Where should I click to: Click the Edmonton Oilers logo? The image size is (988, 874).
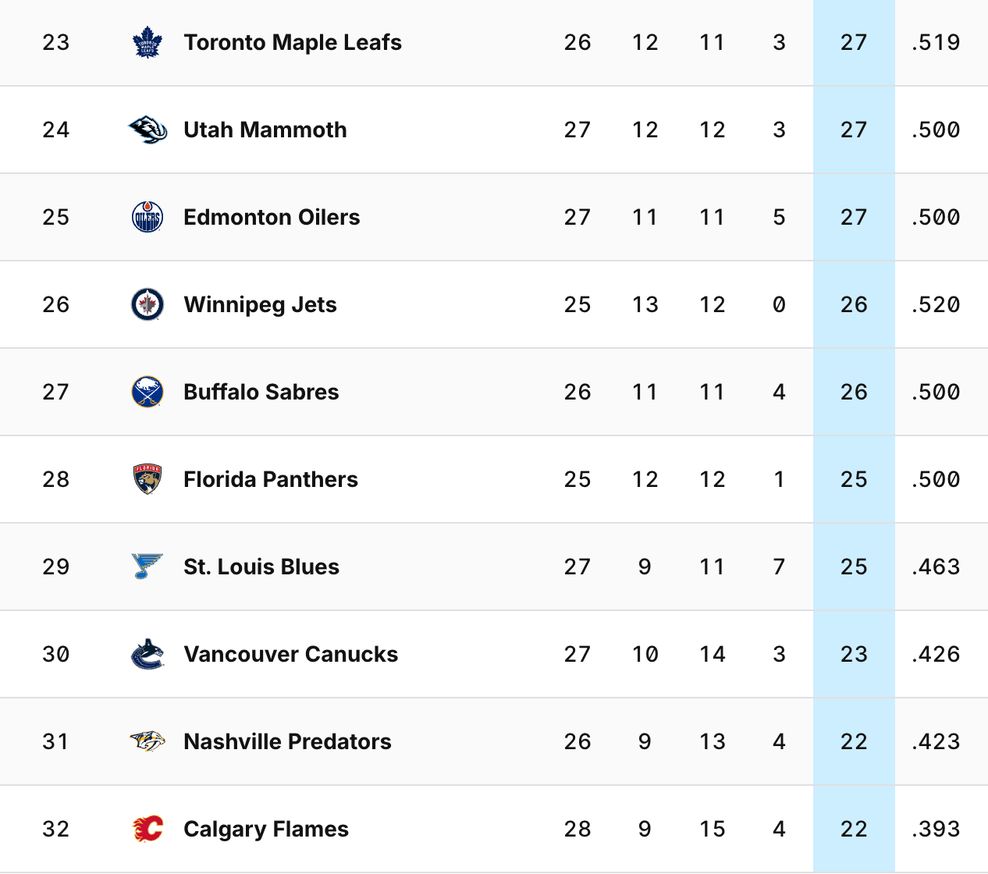pyautogui.click(x=148, y=217)
